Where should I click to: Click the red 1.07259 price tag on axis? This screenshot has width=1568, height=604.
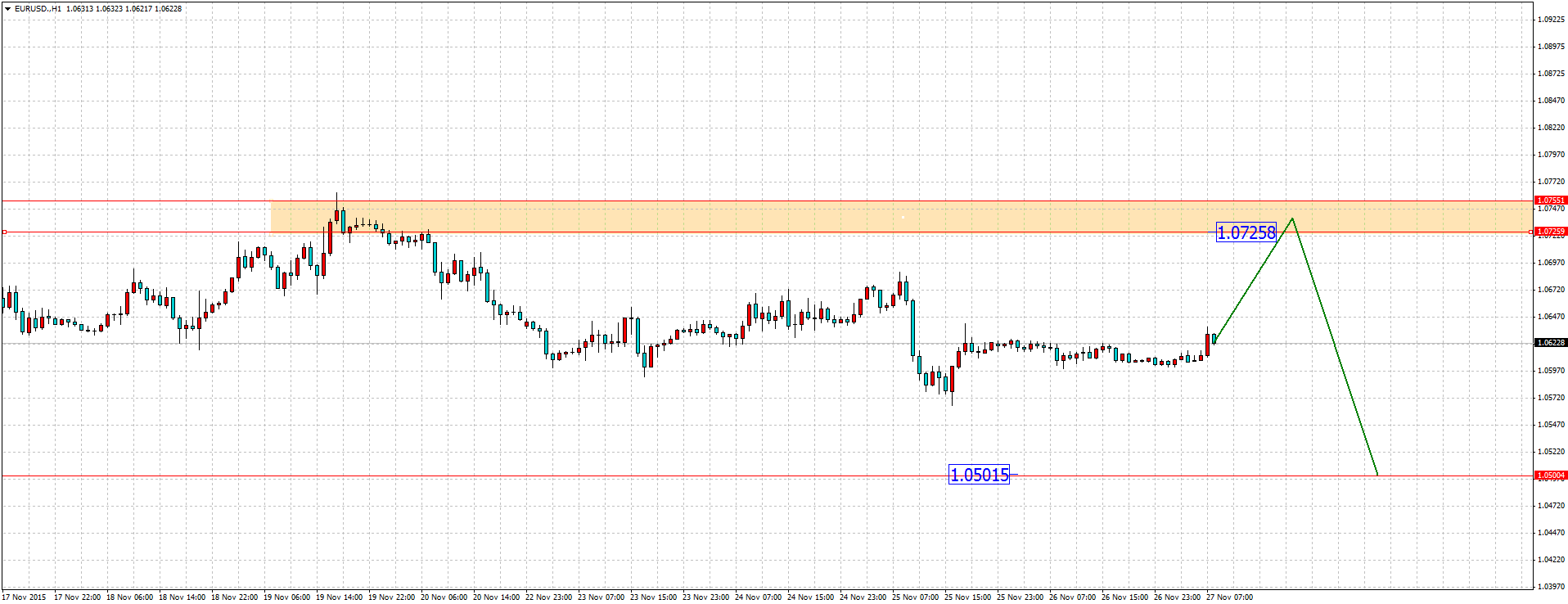pyautogui.click(x=1550, y=232)
